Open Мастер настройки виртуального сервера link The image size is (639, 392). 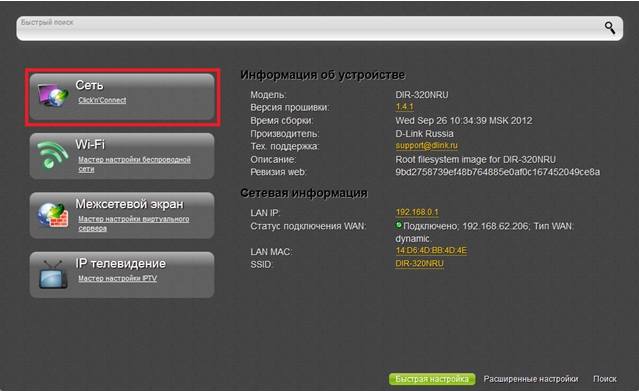coord(134,224)
